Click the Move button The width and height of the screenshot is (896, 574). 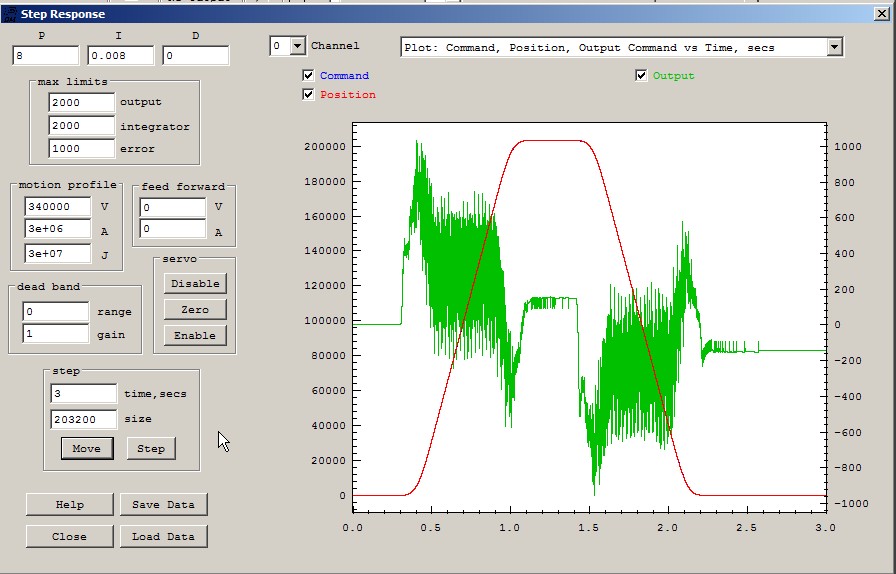tap(86, 448)
